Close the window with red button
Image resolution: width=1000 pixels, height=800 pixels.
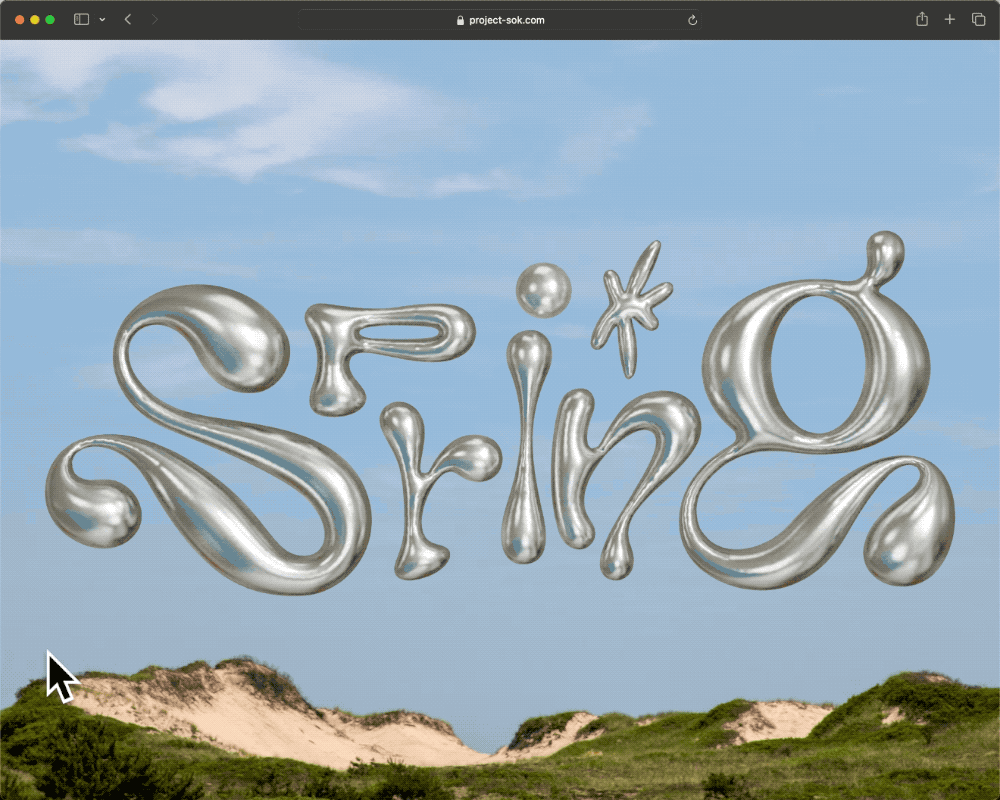click(x=20, y=20)
